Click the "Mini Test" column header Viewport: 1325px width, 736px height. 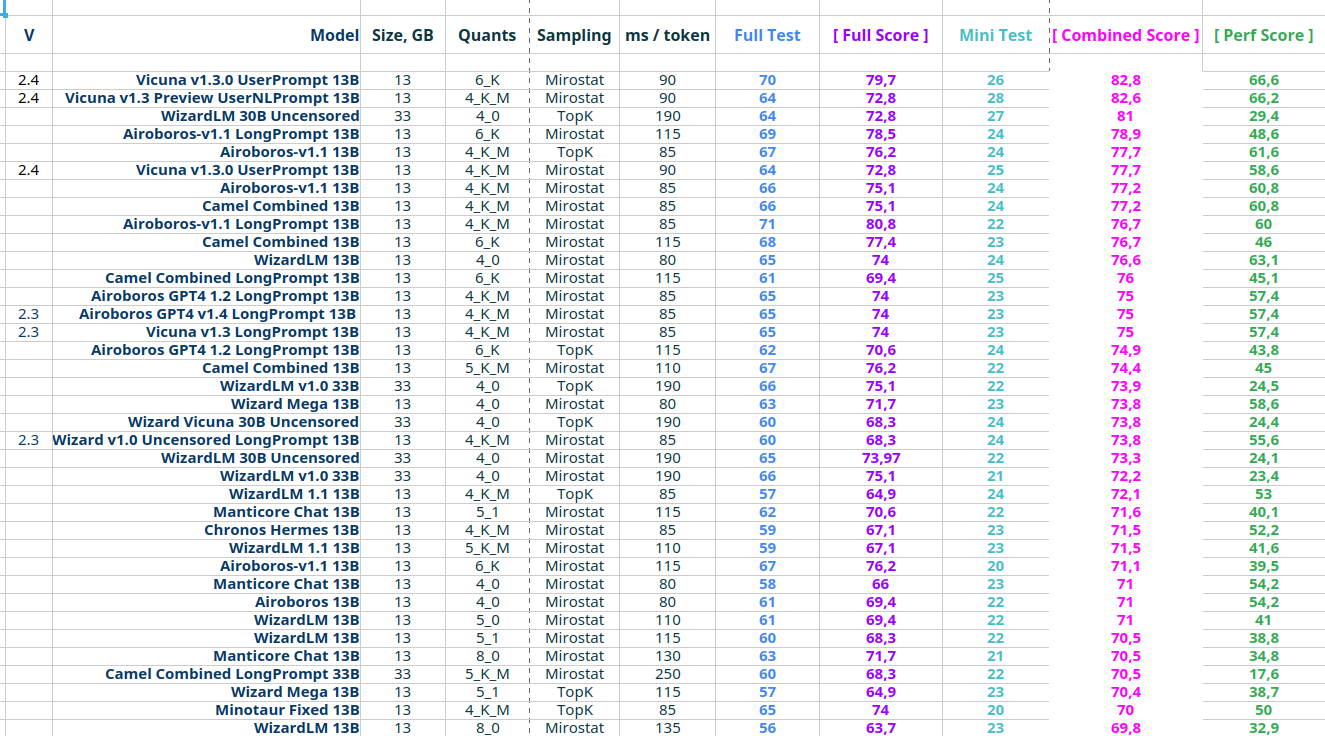pos(995,35)
